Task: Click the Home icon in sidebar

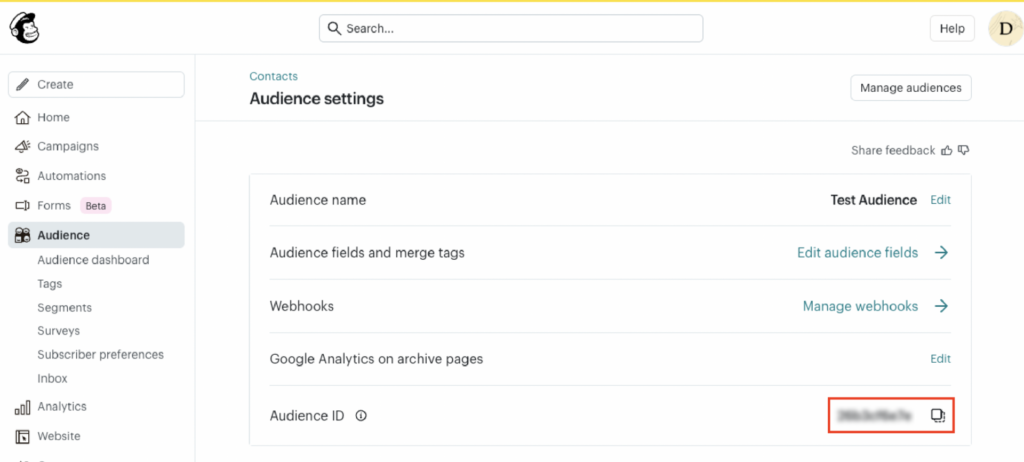Action: click(22, 117)
